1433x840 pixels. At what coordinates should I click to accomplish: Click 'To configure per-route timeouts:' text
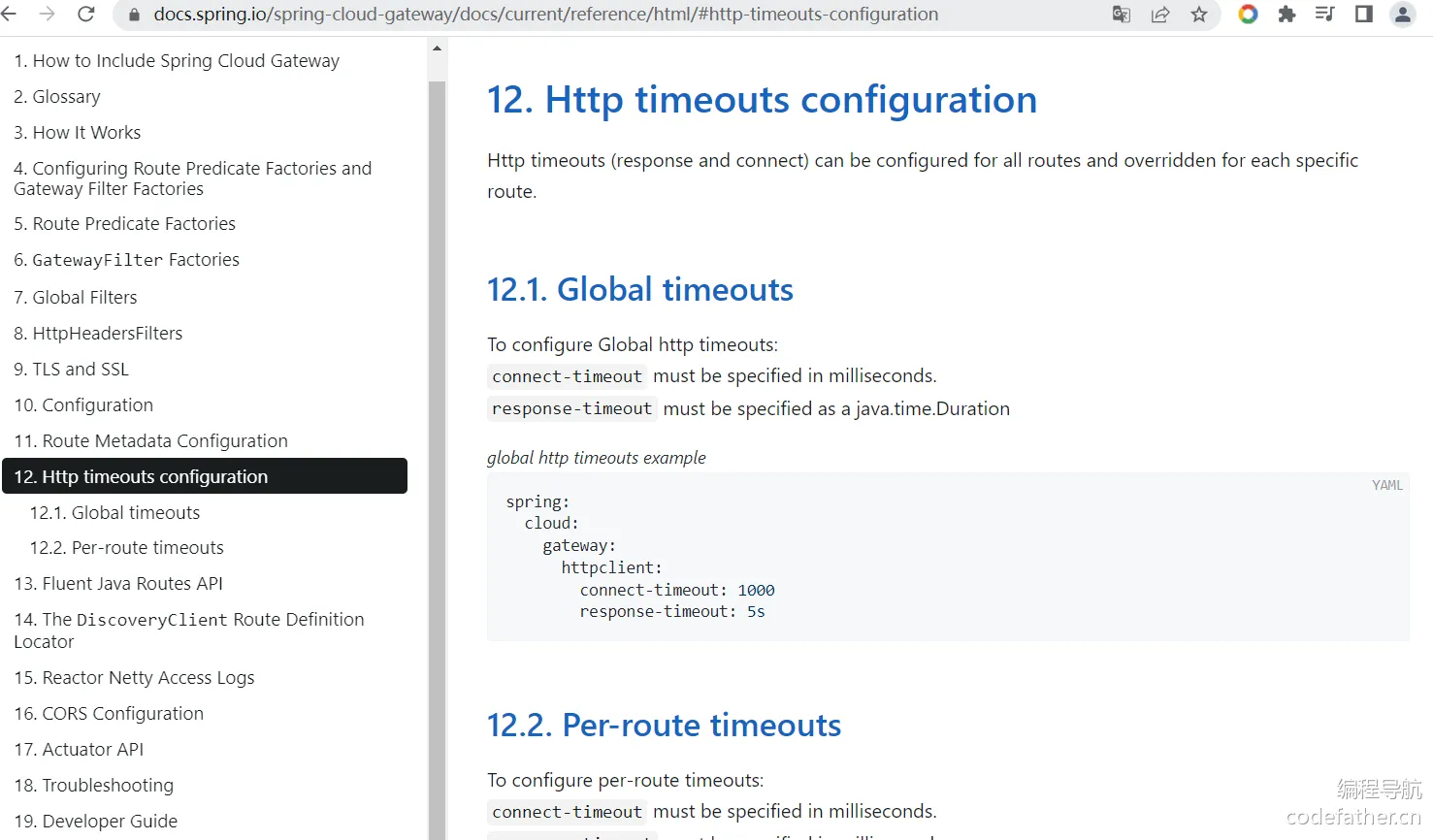(626, 780)
